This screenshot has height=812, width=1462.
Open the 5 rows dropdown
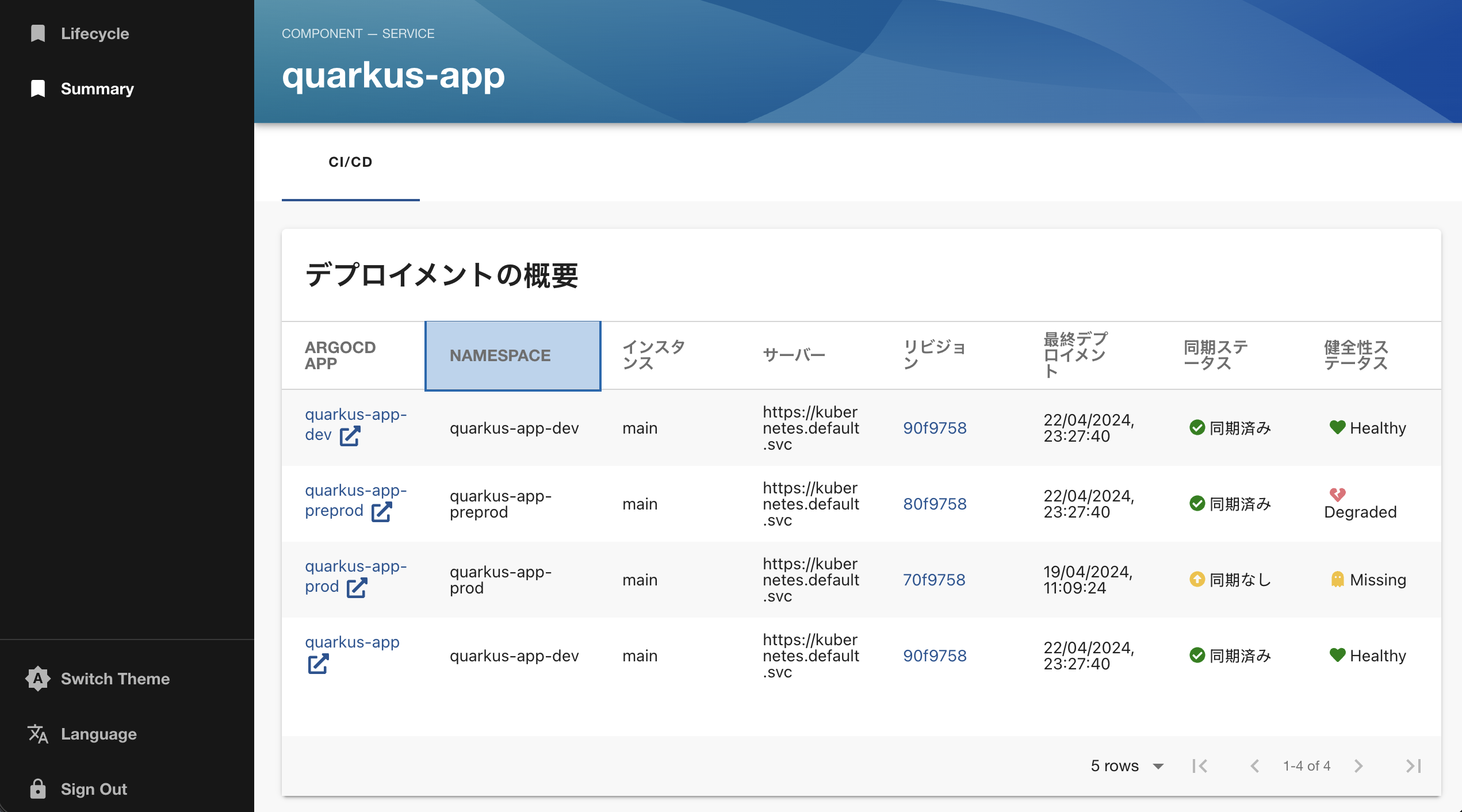[1127, 766]
